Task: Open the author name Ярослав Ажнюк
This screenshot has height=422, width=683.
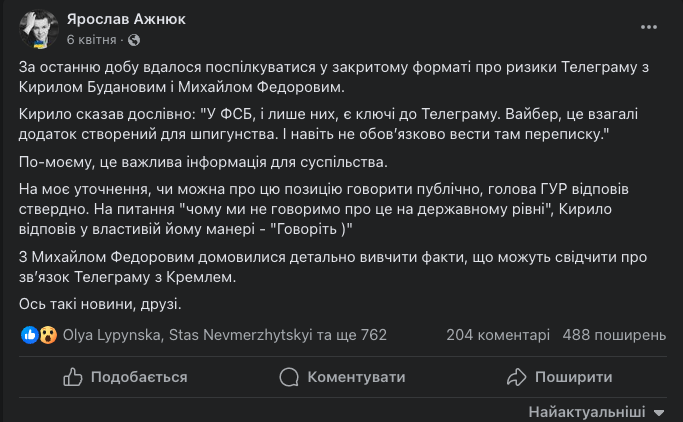Action: (x=125, y=19)
